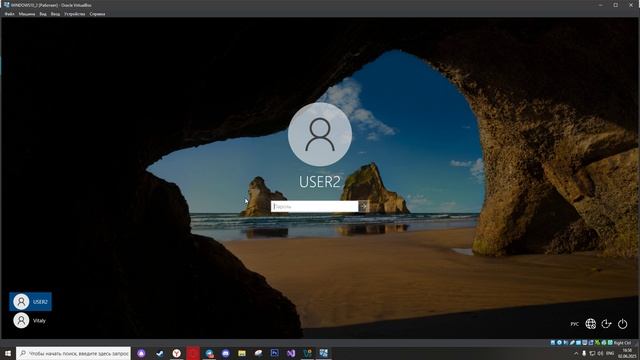The height and width of the screenshot is (360, 640).
Task: Open the Вид menu
Action: point(43,14)
